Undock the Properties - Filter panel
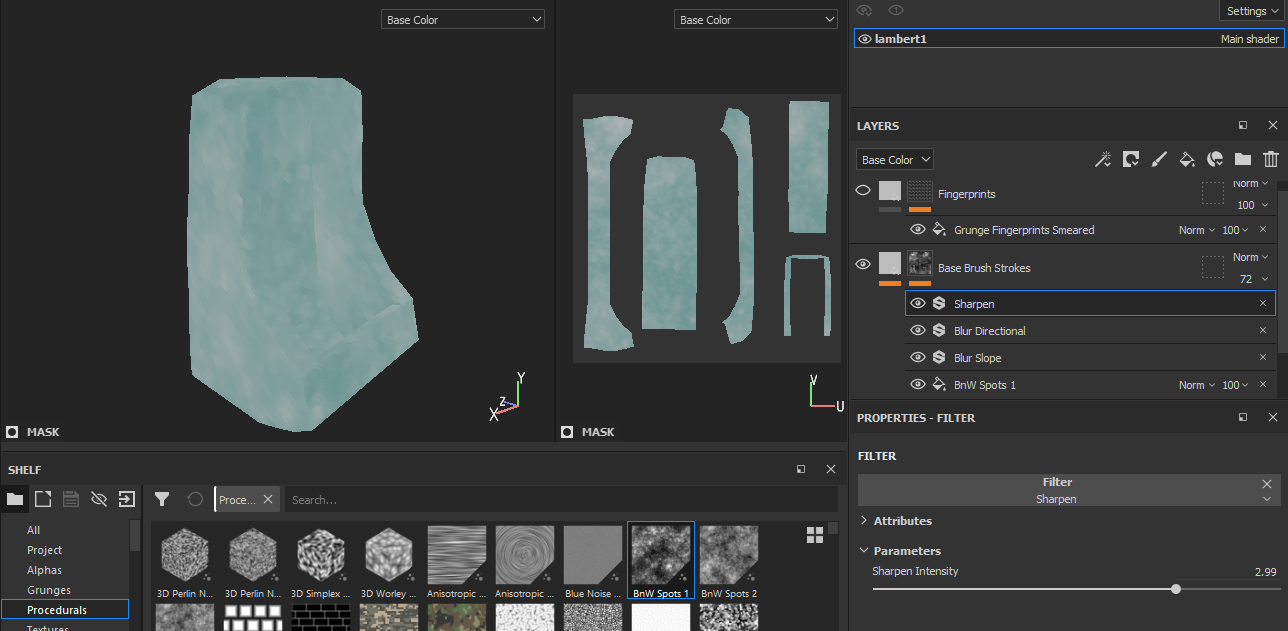The image size is (1288, 631). pos(1243,417)
